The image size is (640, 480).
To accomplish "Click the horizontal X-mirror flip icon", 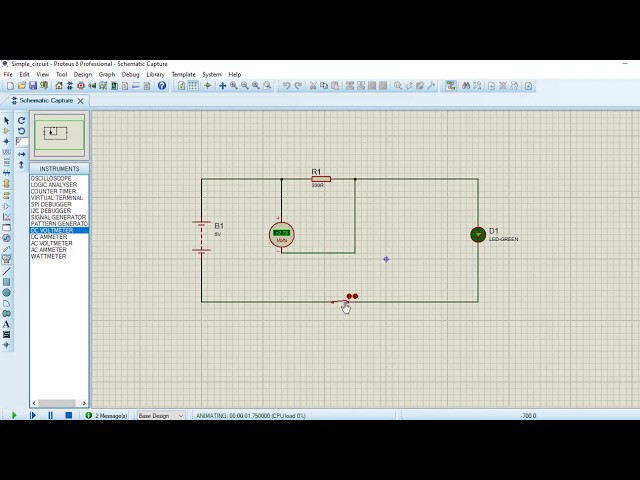I will (x=22, y=154).
